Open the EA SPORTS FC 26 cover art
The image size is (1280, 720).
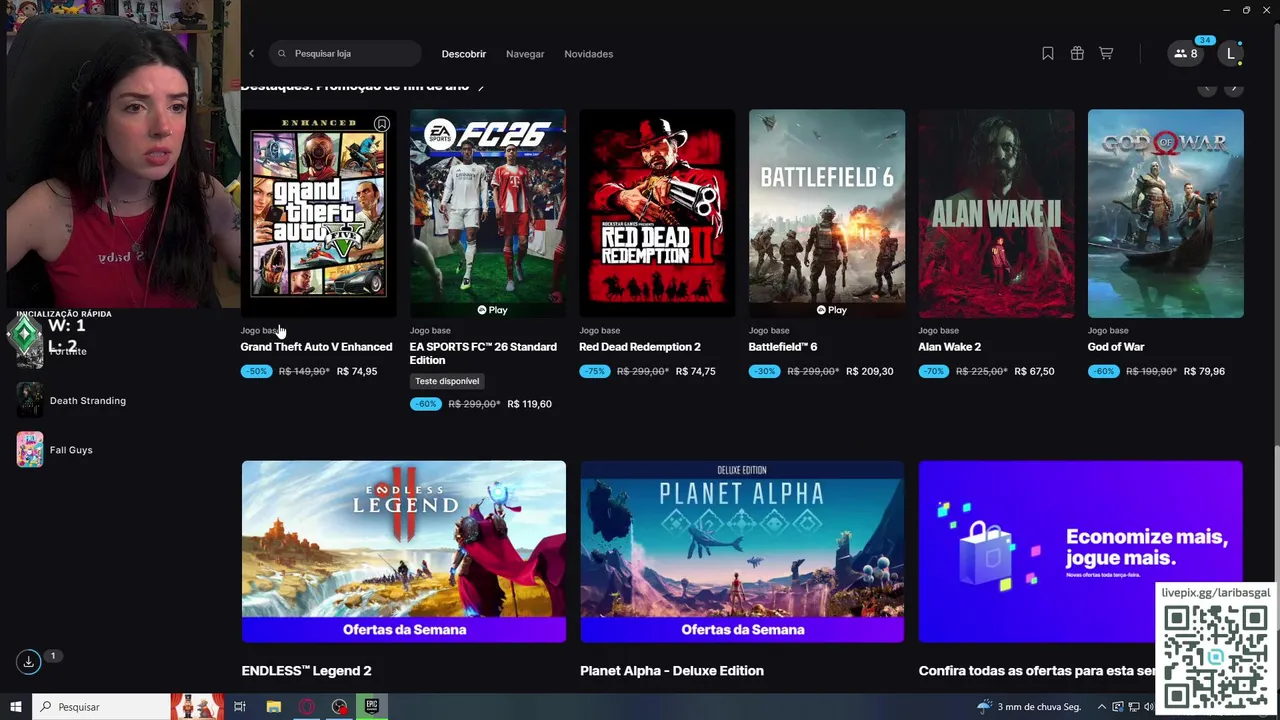(x=487, y=213)
